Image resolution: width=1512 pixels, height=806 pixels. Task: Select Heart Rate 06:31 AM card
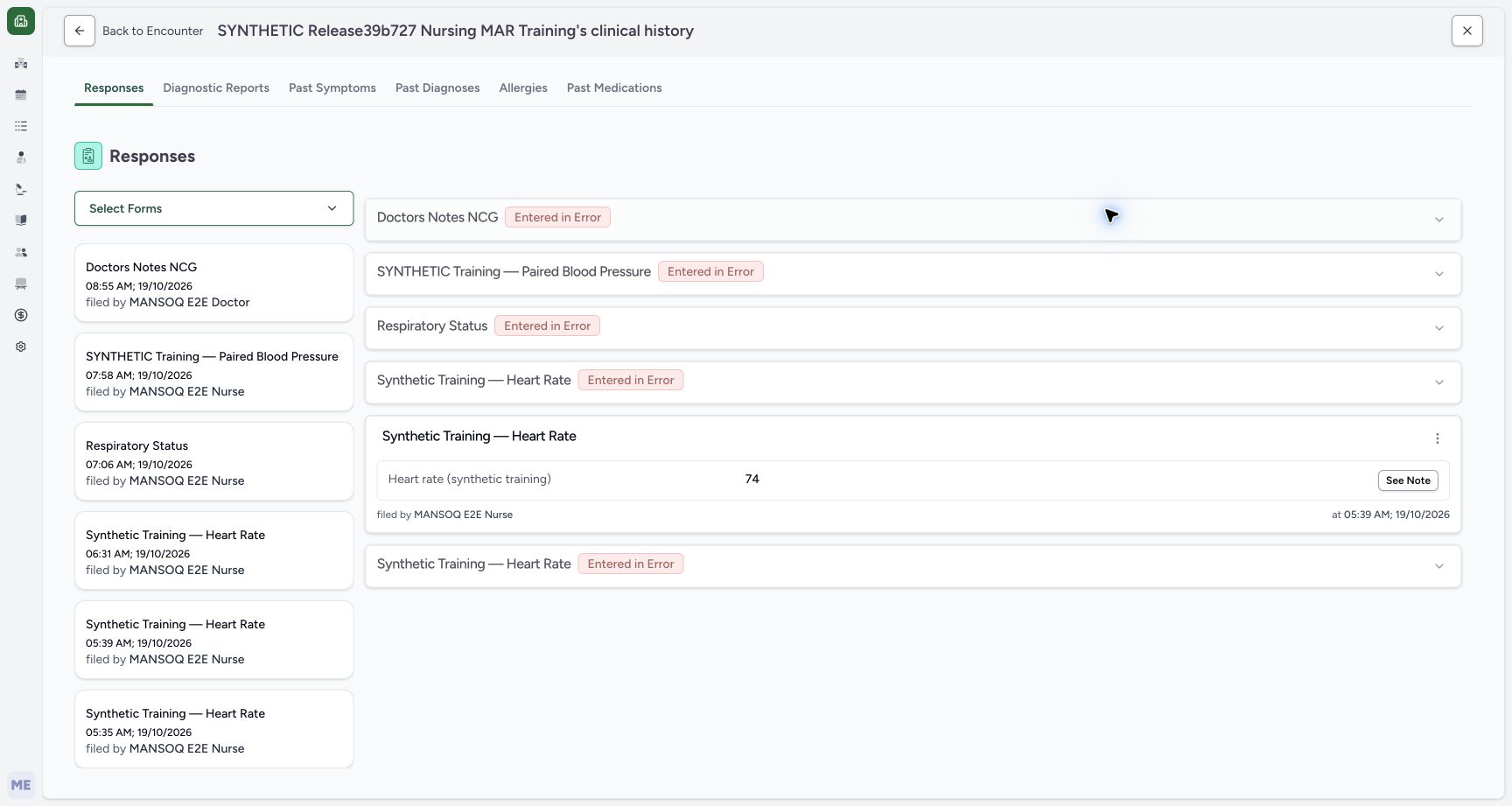[x=213, y=551]
